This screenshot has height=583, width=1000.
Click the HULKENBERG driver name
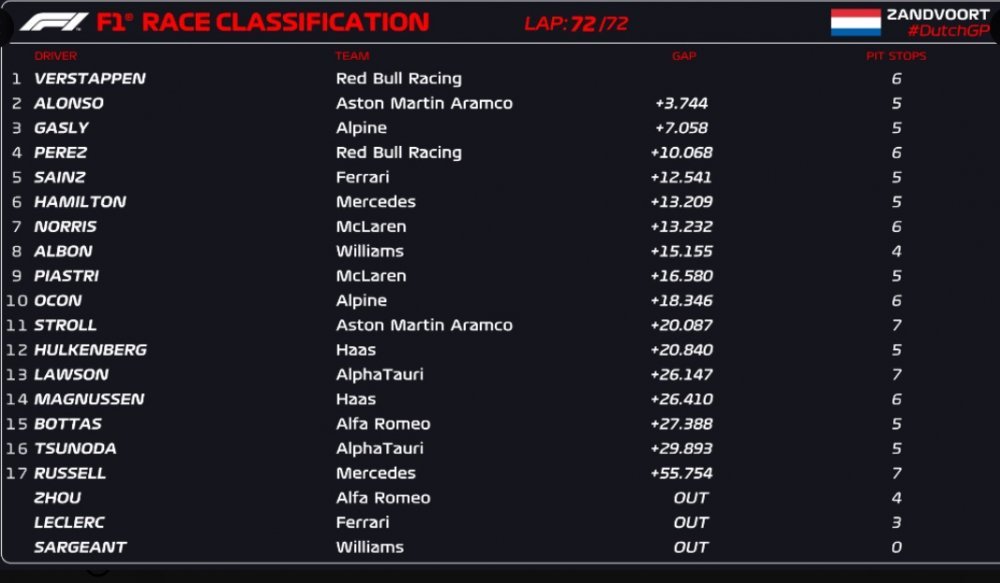pyautogui.click(x=91, y=350)
